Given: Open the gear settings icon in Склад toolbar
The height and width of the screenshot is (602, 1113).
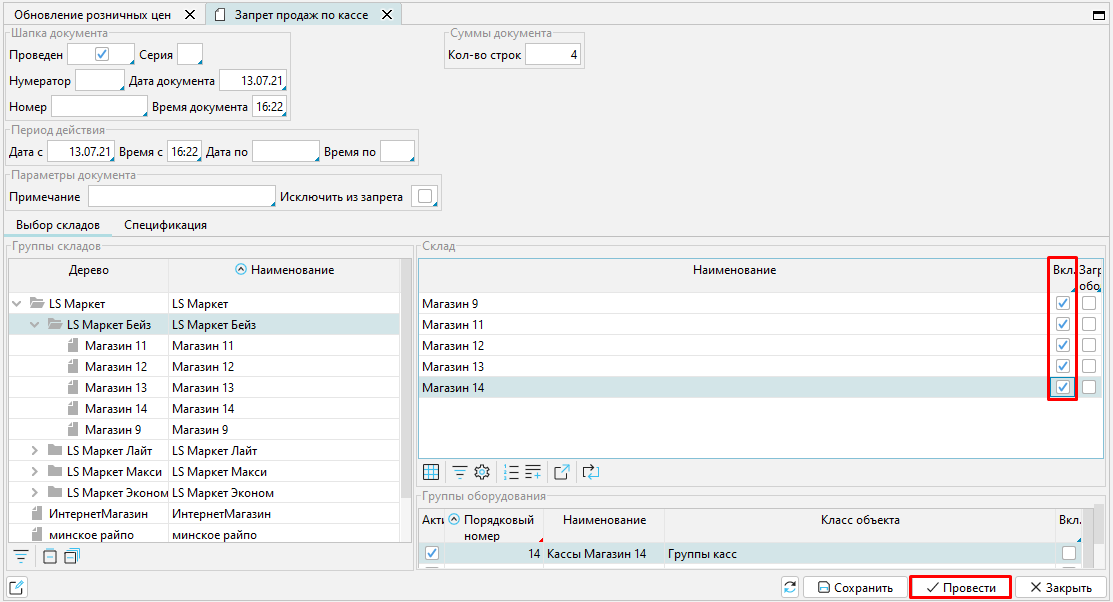Looking at the screenshot, I should pos(481,472).
